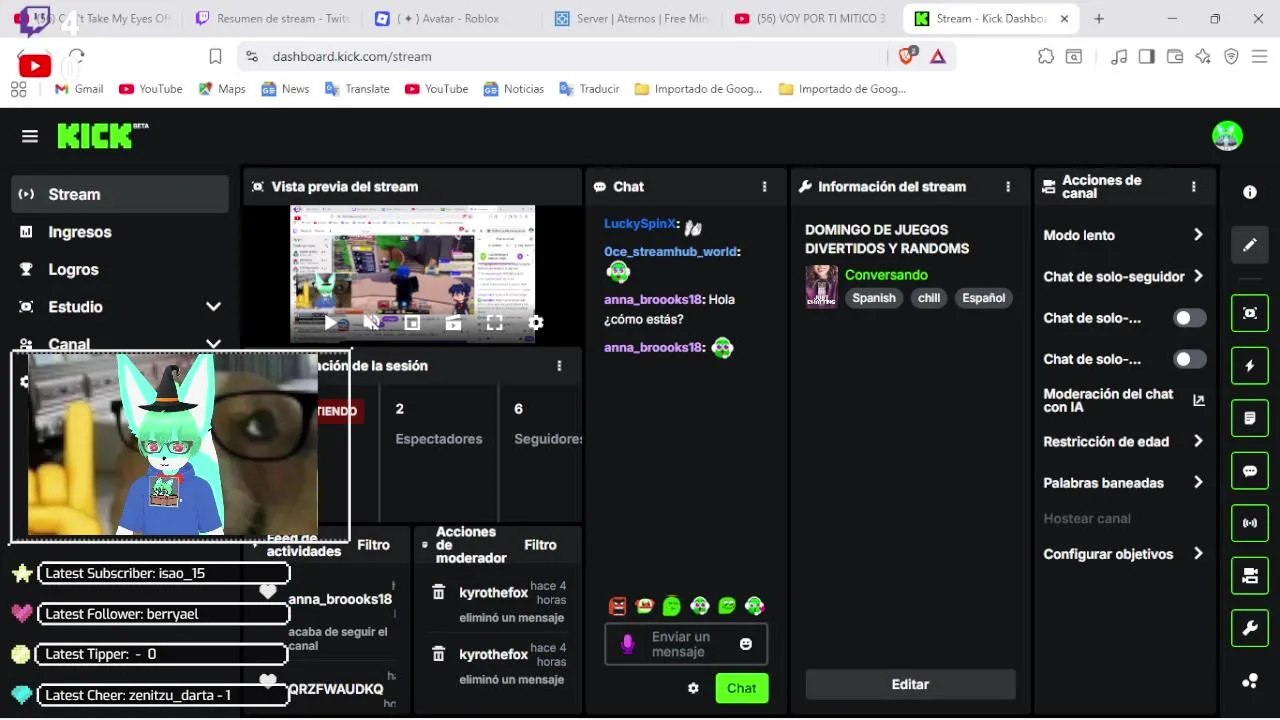Screen dimensions: 1280x720
Task: Select Ingresos in the left sidebar
Action: (x=120, y=232)
